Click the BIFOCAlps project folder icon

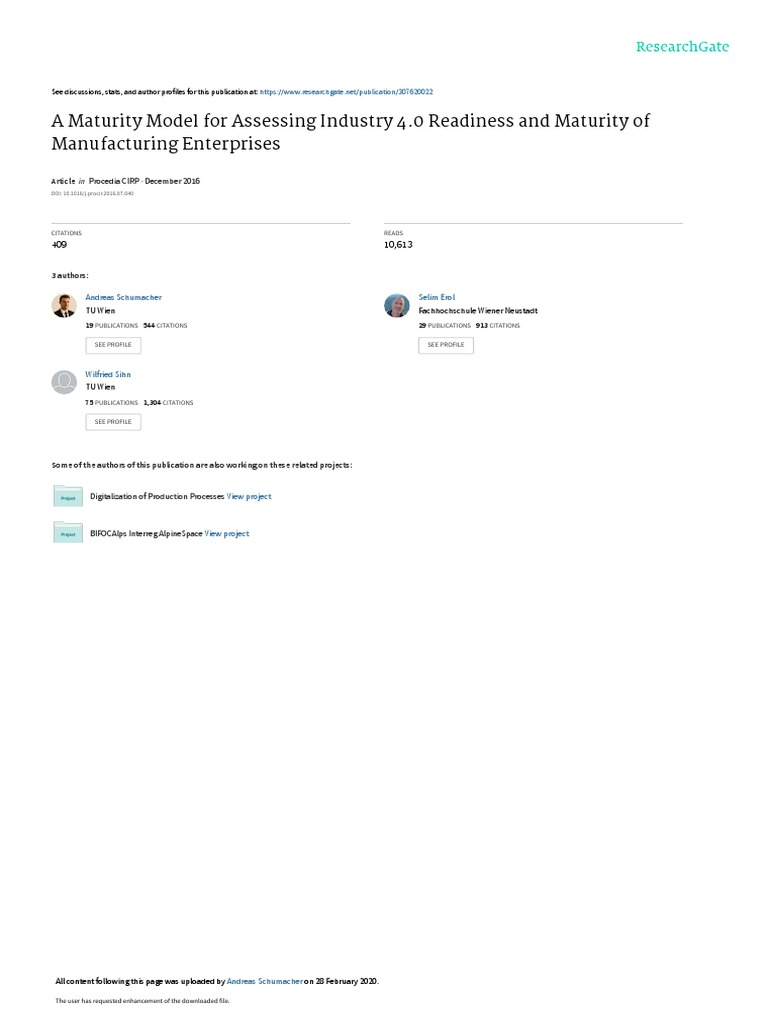coord(68,533)
